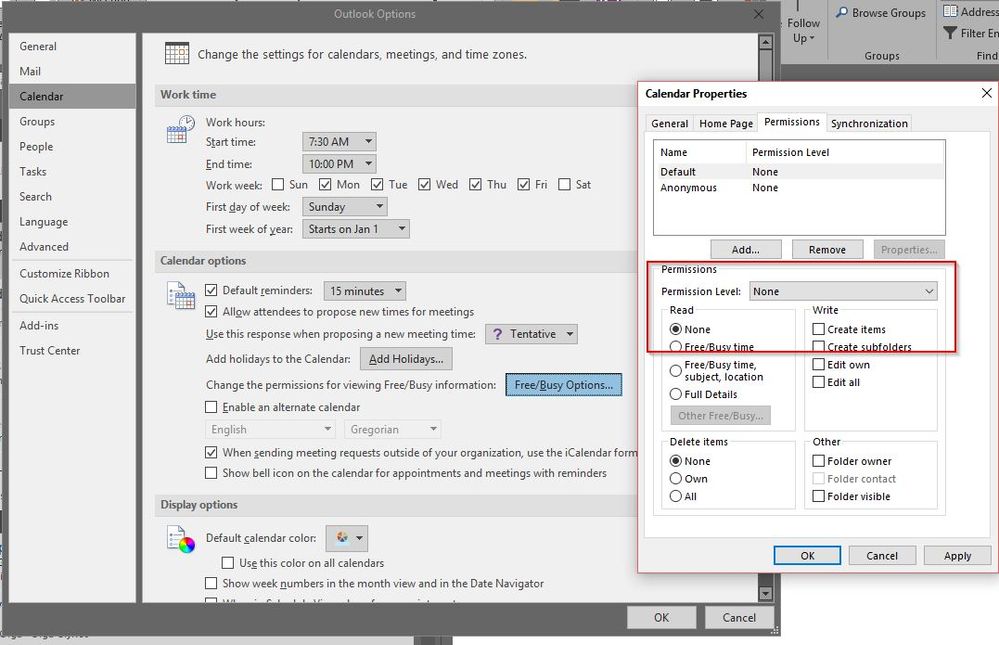Select Own under Delete items
The width and height of the screenshot is (999, 645).
676,478
